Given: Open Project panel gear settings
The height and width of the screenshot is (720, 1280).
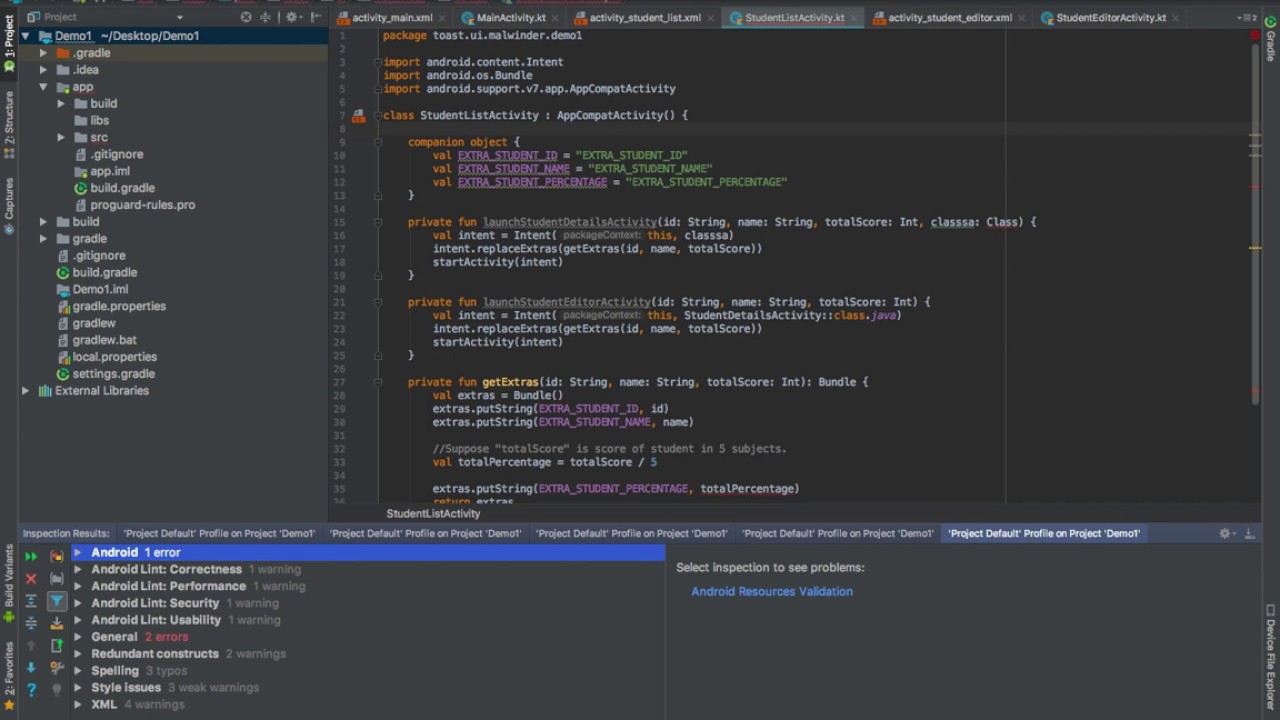Looking at the screenshot, I should [294, 17].
